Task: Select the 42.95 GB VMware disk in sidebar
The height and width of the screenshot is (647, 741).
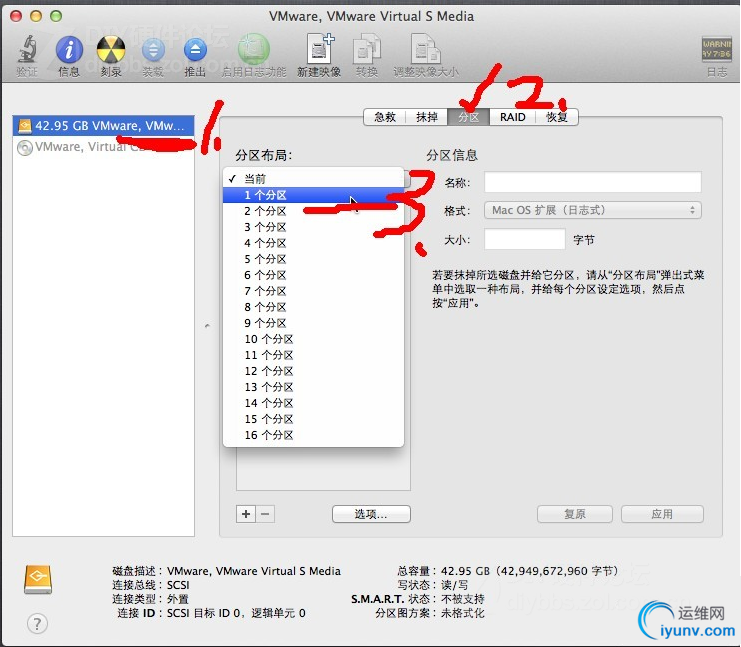Action: tap(103, 126)
